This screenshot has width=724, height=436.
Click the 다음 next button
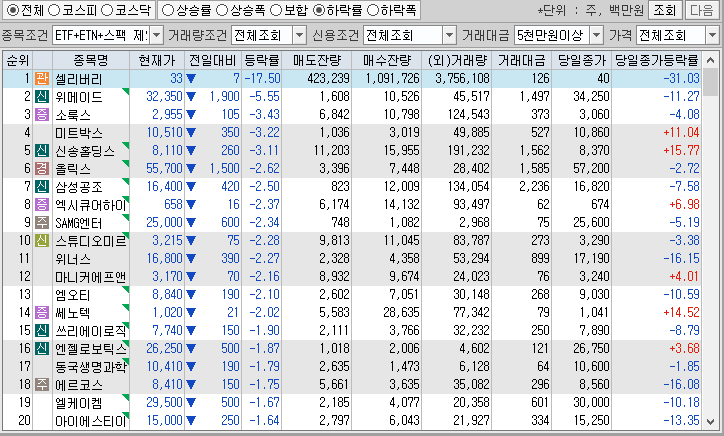(702, 10)
